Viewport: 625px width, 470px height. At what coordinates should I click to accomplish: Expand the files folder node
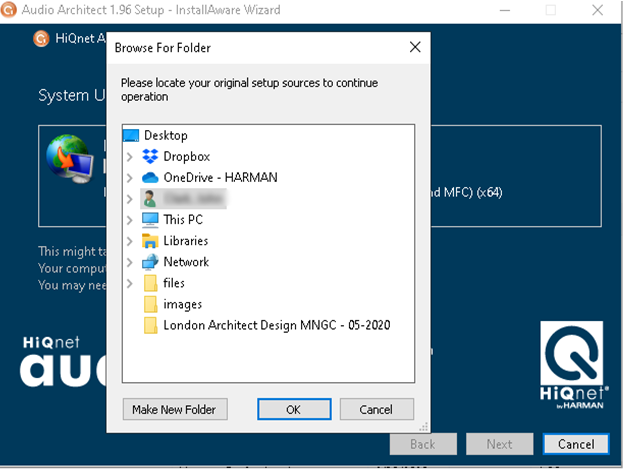pos(130,283)
